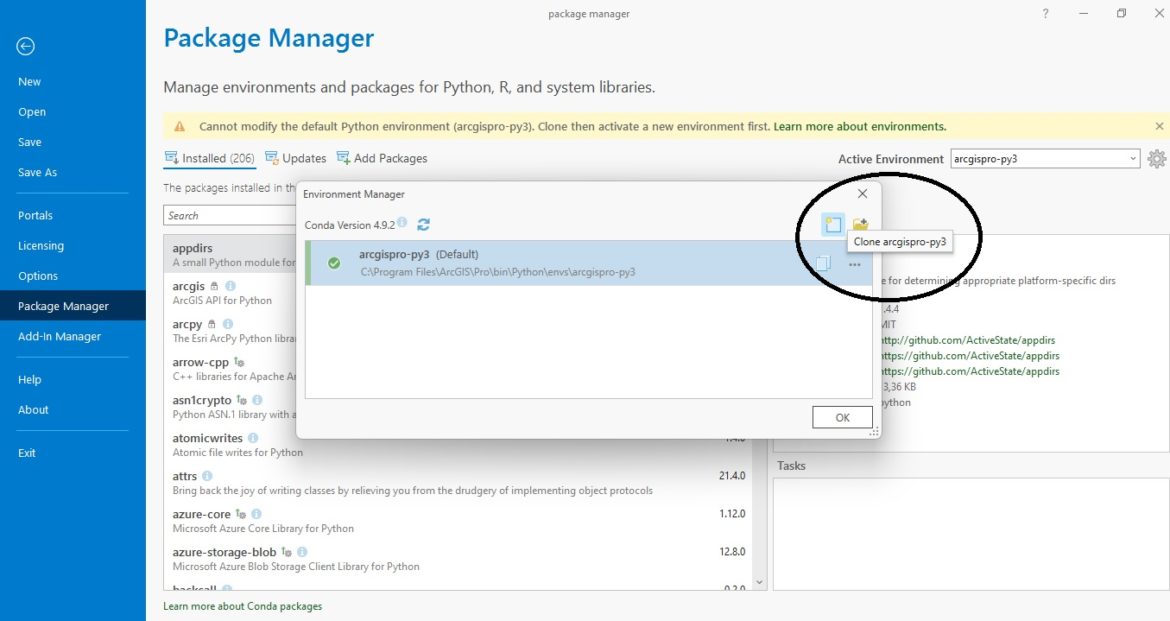Open Licensing from the sidebar
Viewport: 1170px width, 621px height.
(41, 246)
